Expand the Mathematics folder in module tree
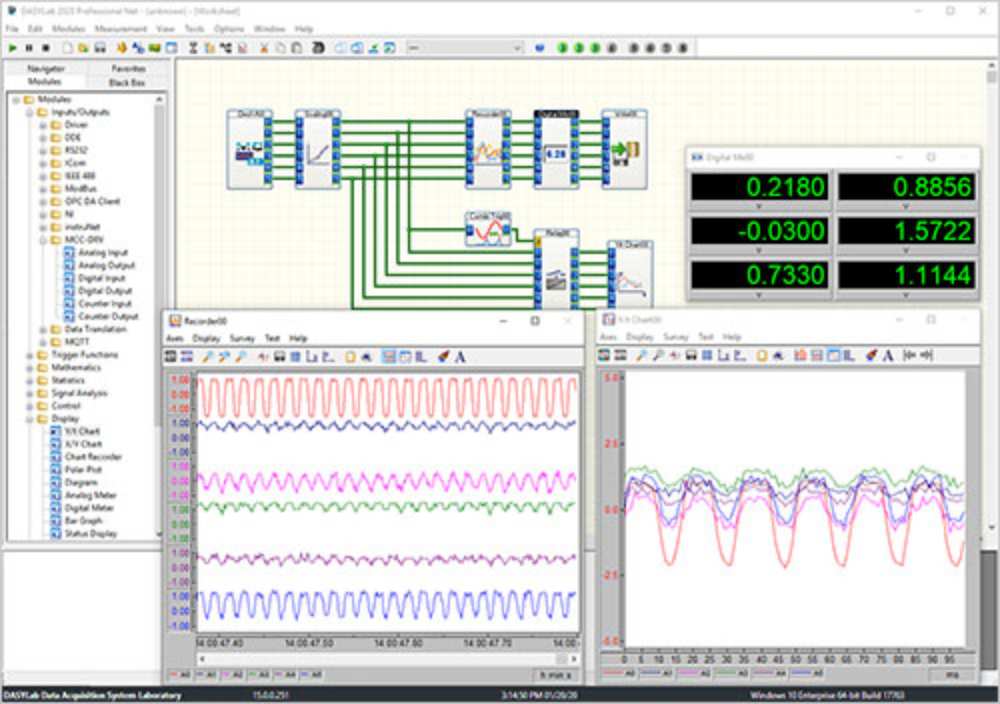Image resolution: width=1000 pixels, height=704 pixels. (x=30, y=368)
